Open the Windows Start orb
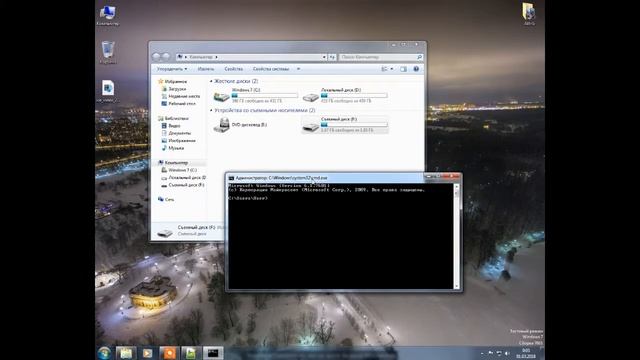 [104, 353]
